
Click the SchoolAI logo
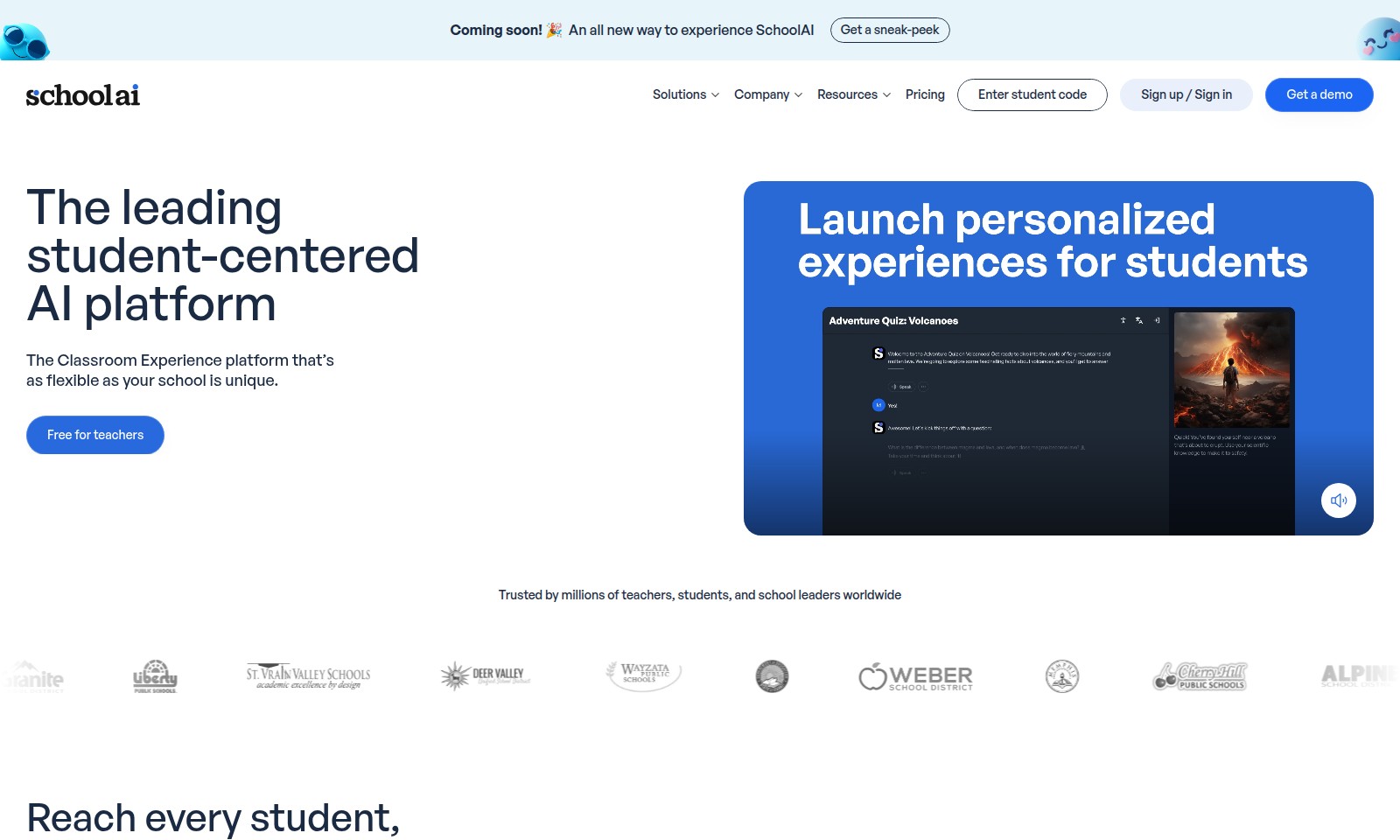[x=83, y=94]
